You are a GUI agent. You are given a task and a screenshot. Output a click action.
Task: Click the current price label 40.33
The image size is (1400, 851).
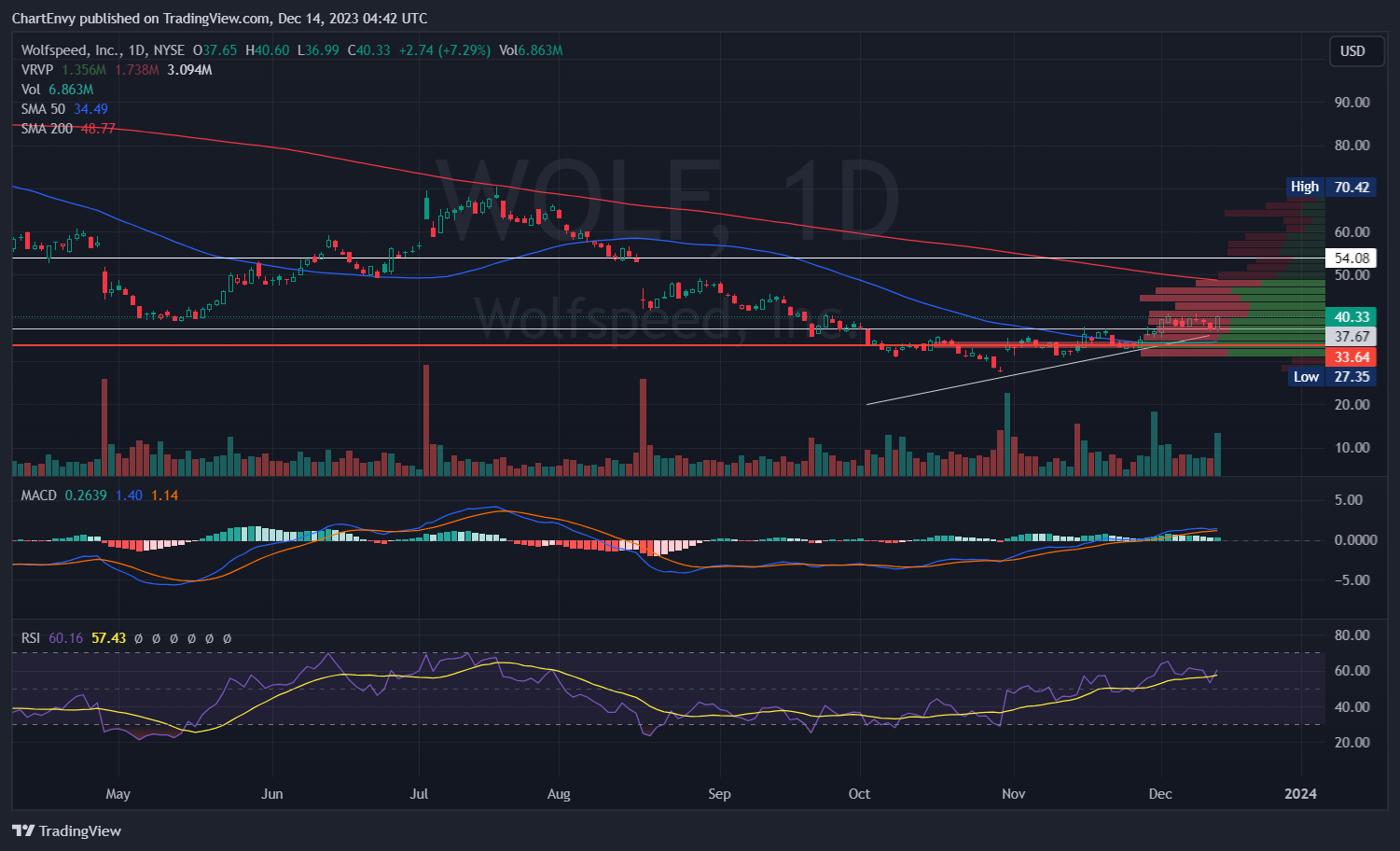coord(1351,317)
